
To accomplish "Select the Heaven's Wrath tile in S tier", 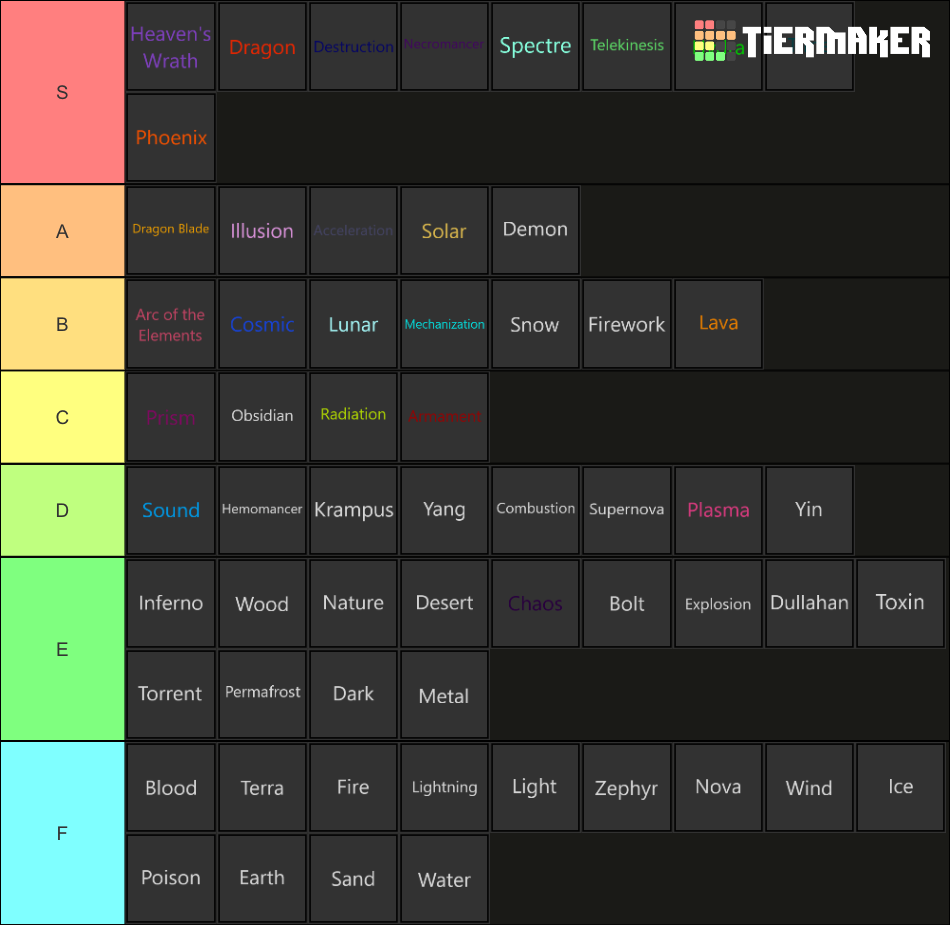I will (x=170, y=46).
